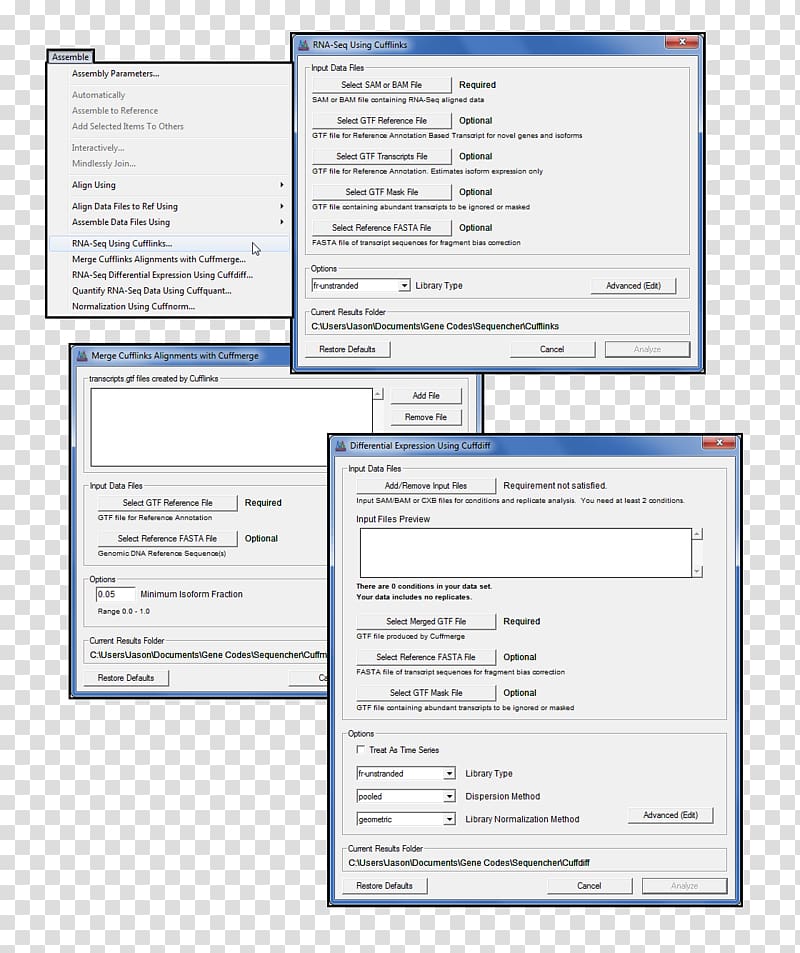The image size is (800, 953).
Task: Click Select Merged GTF File button
Action: tap(426, 622)
